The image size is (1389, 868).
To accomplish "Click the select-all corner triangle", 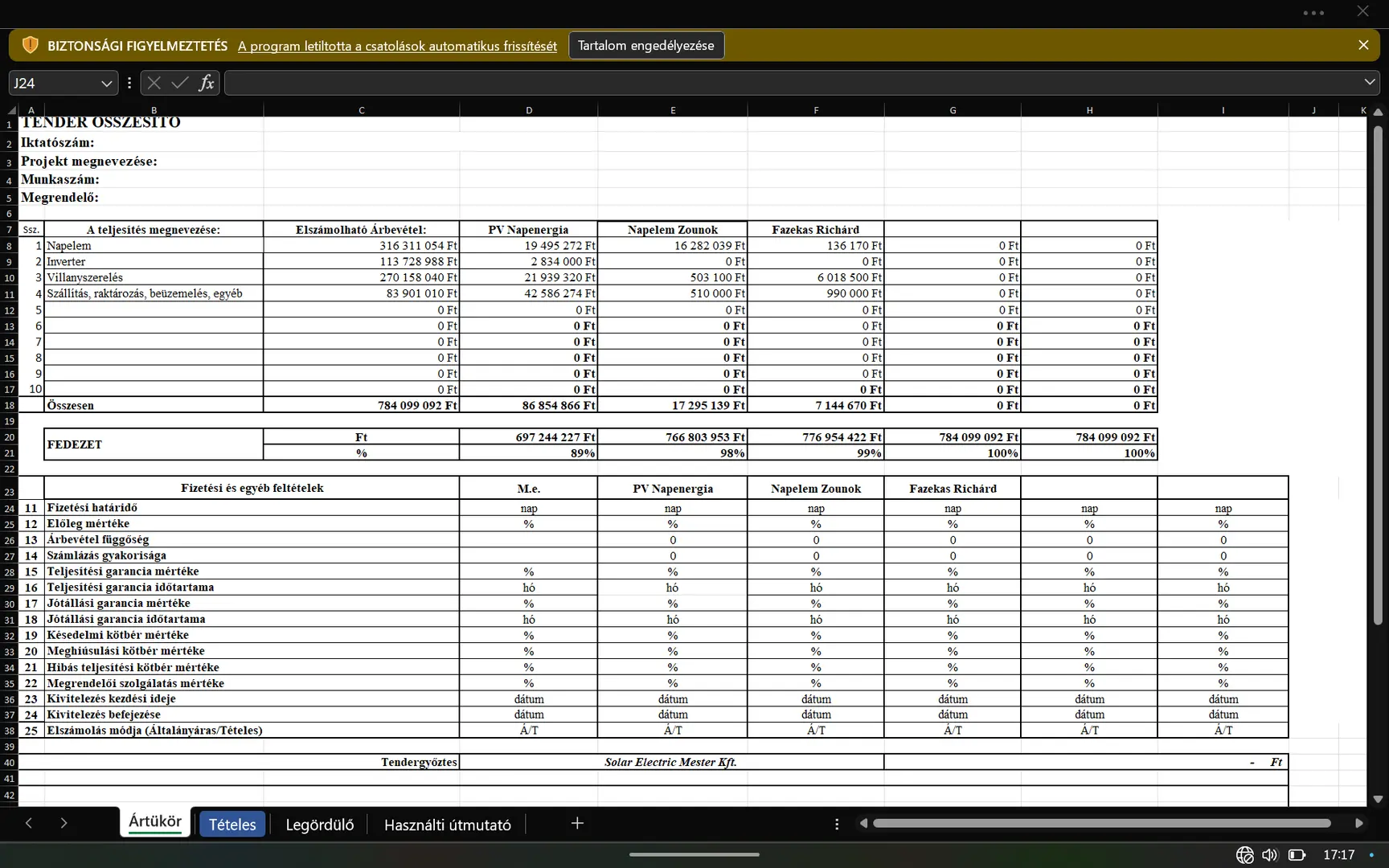I will pyautogui.click(x=12, y=110).
